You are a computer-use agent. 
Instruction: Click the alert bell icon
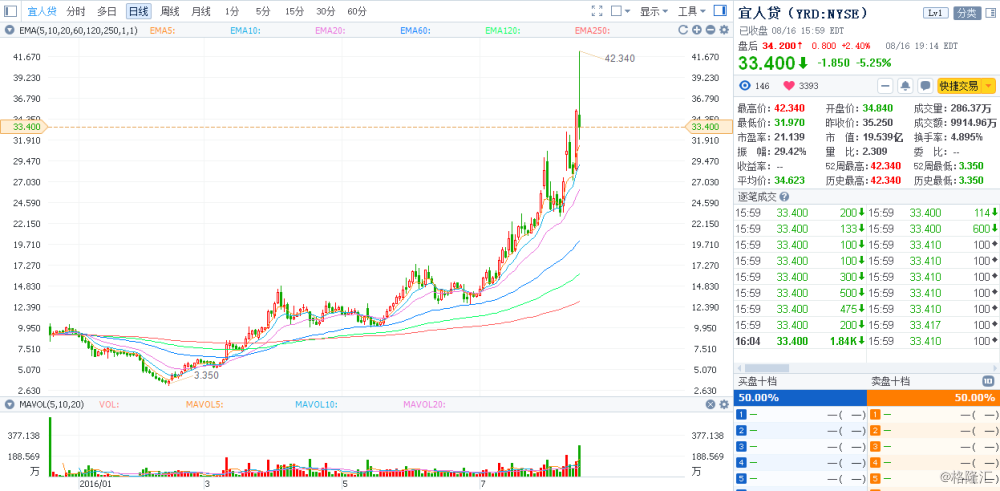pyautogui.click(x=905, y=85)
